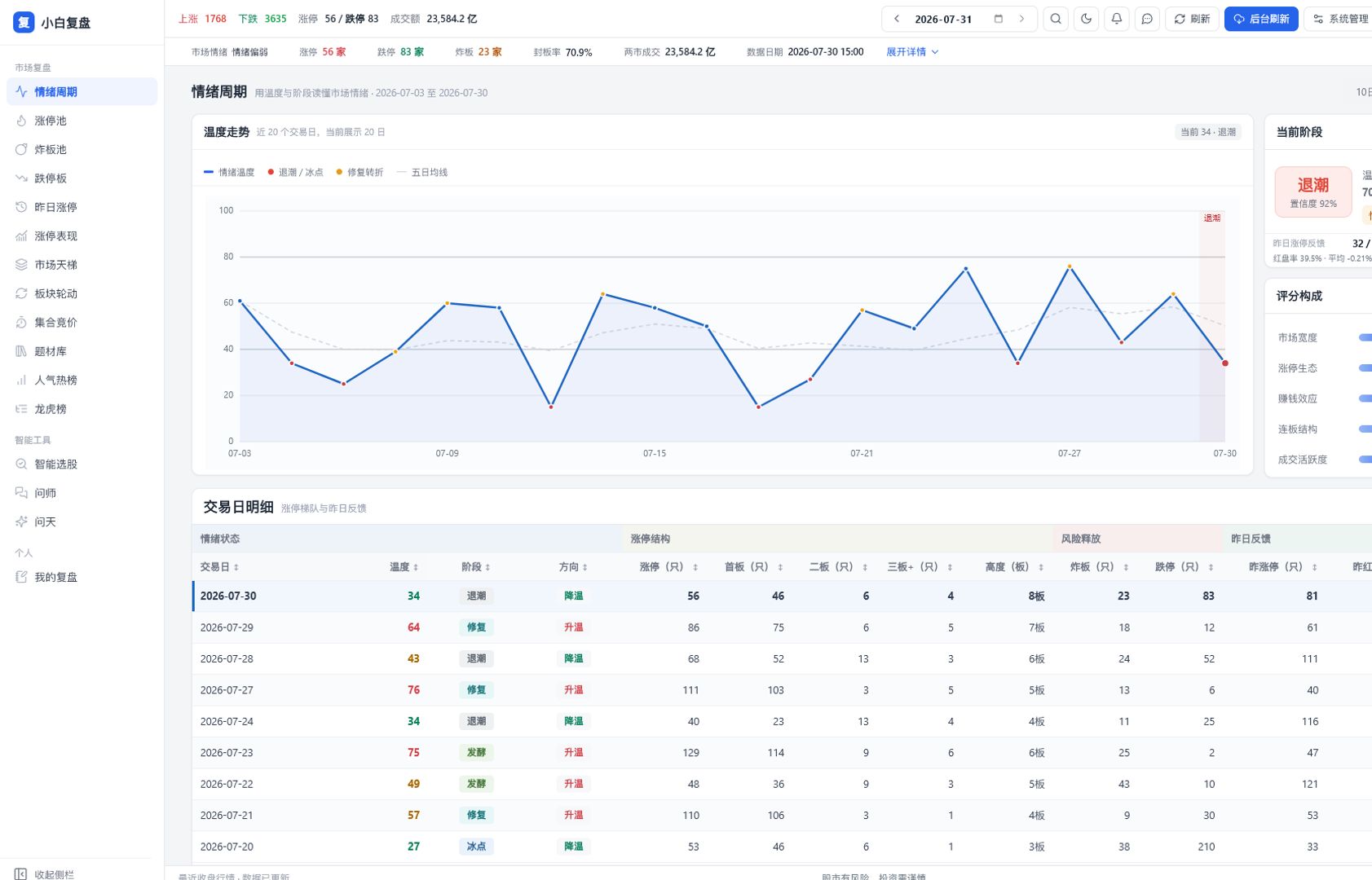Go to next date with right chevron
The height and width of the screenshot is (880, 1372).
[x=1021, y=19]
